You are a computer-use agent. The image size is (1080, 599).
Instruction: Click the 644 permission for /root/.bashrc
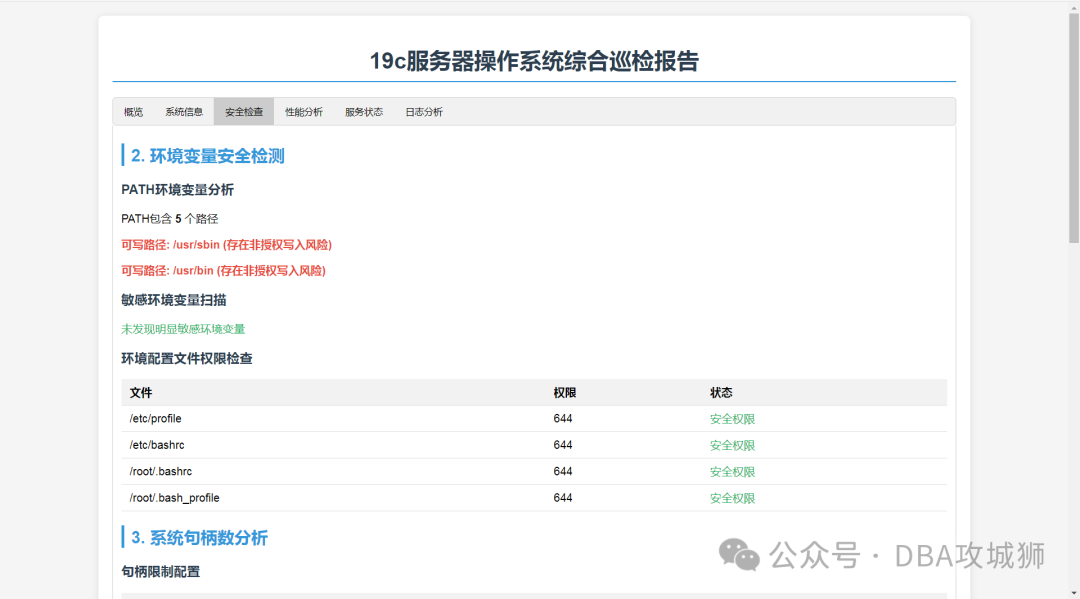point(563,472)
